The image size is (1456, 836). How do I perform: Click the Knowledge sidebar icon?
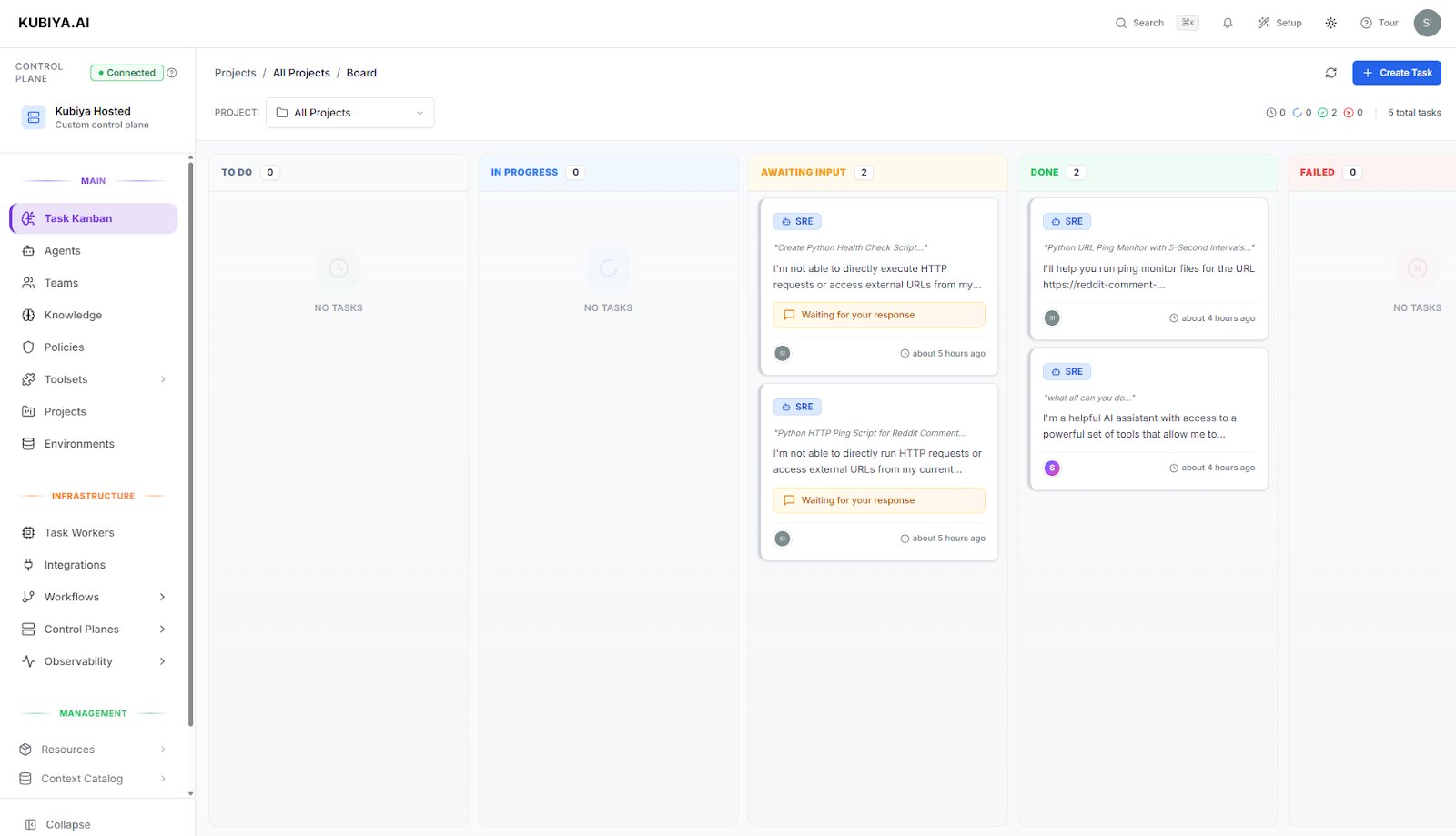tap(28, 315)
